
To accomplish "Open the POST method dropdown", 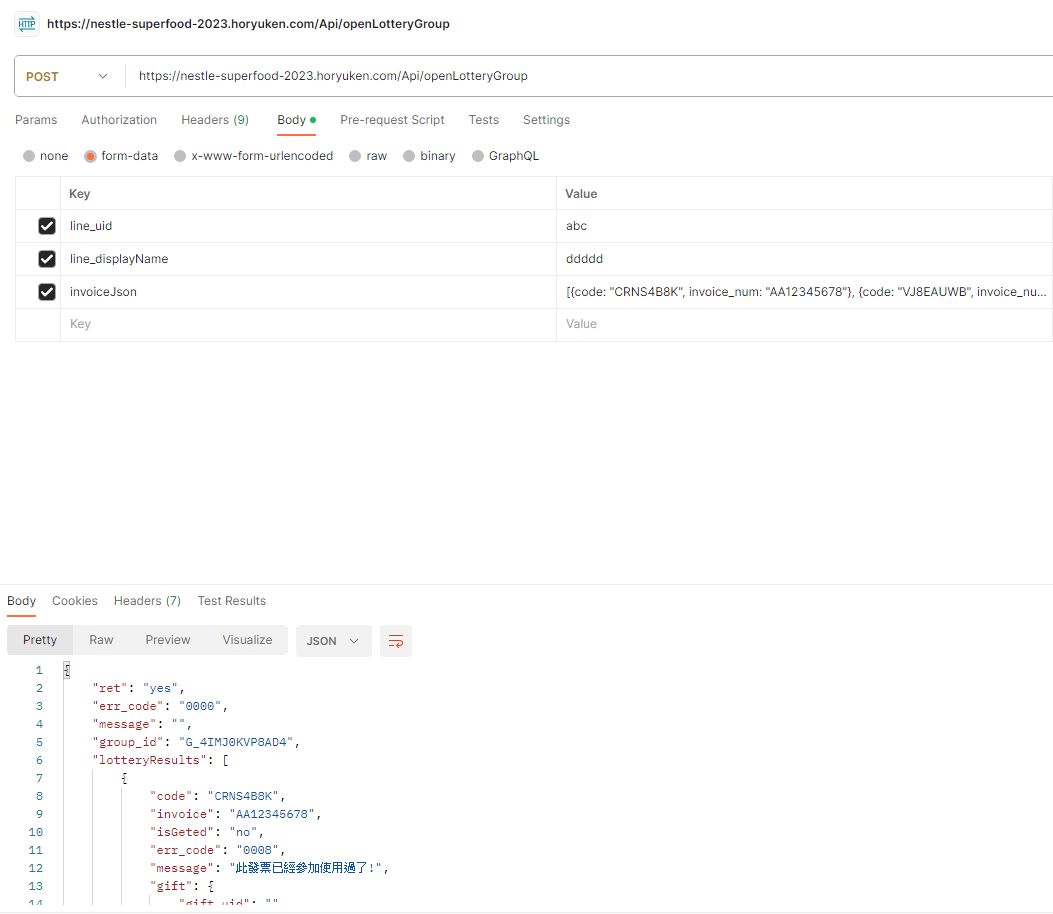I will click(67, 76).
